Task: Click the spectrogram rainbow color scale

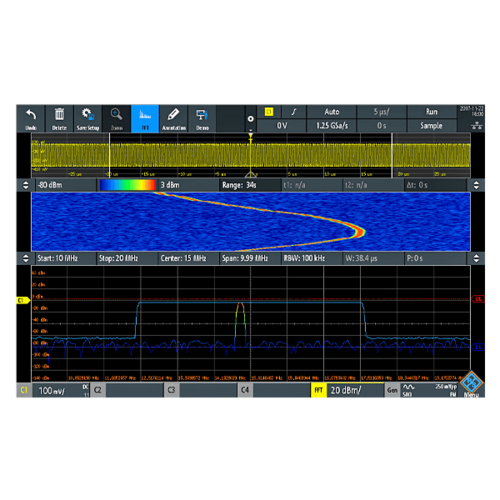Action: tap(128, 185)
